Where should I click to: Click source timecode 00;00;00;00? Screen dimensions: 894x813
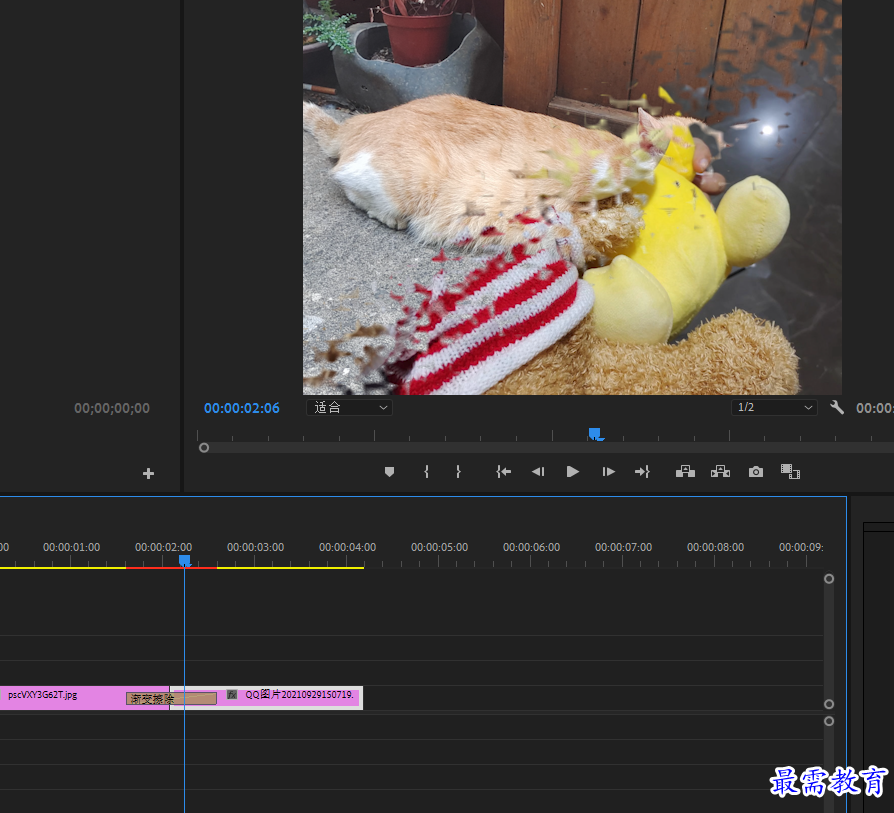tap(112, 408)
